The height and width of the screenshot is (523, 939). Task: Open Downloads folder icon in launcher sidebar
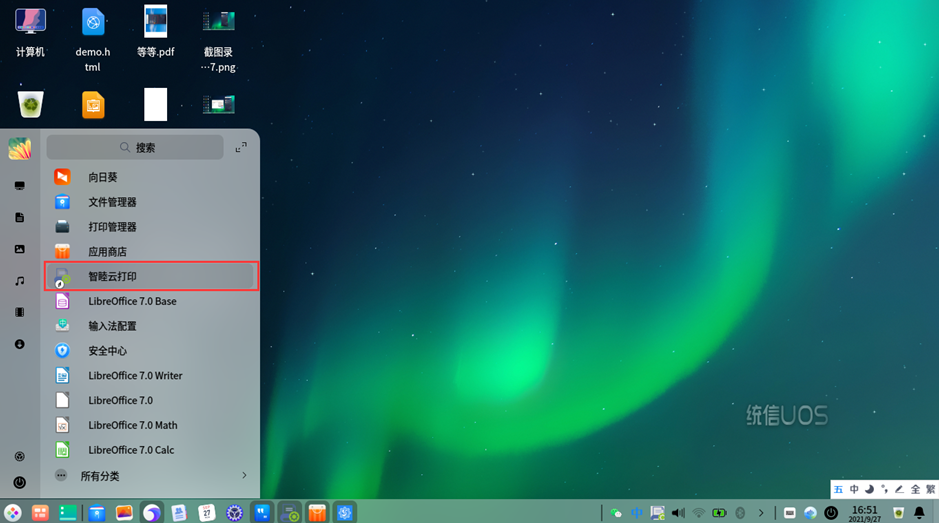[20, 344]
